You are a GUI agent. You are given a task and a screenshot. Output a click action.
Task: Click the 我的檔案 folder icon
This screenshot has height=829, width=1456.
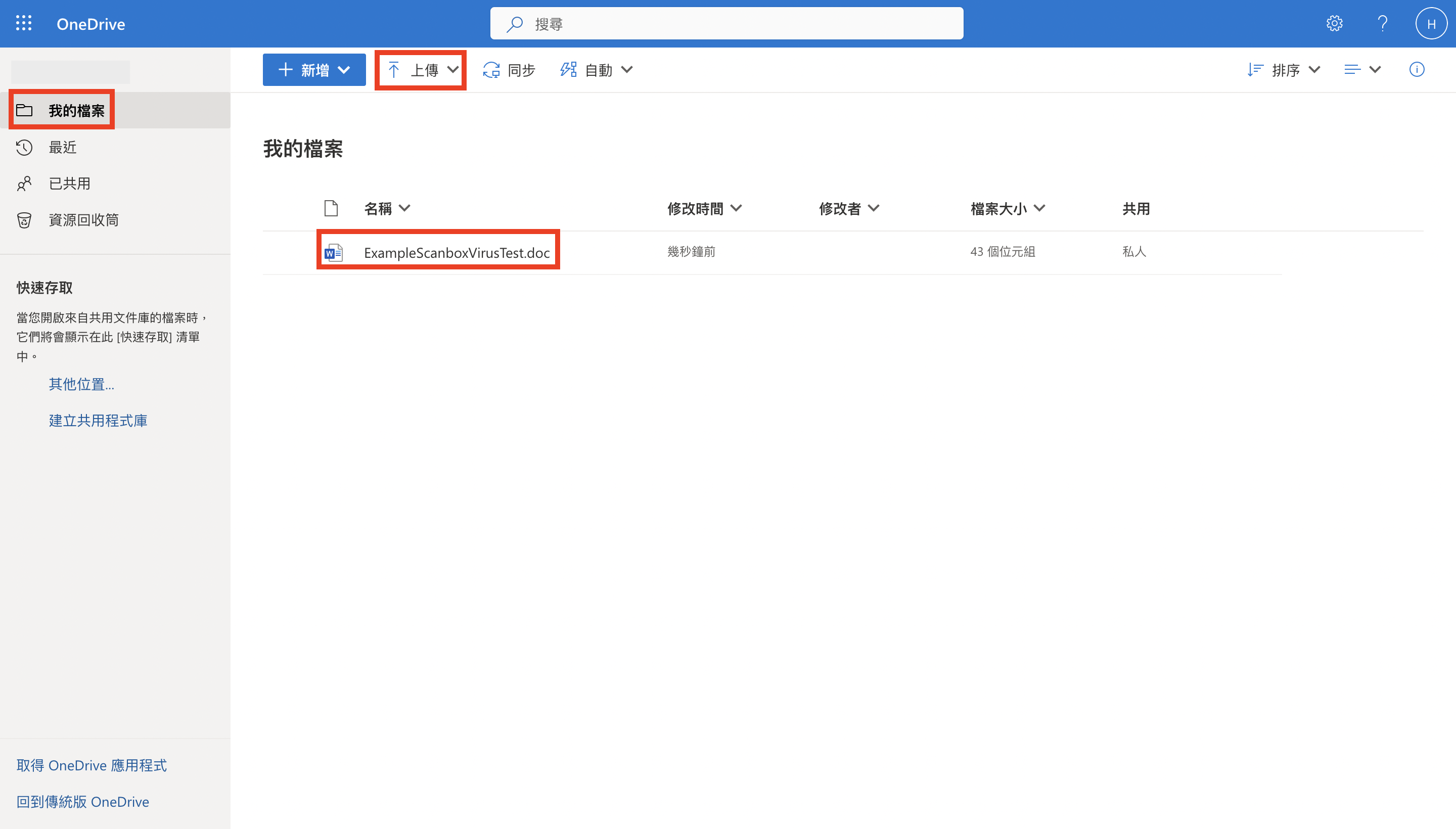tap(24, 111)
